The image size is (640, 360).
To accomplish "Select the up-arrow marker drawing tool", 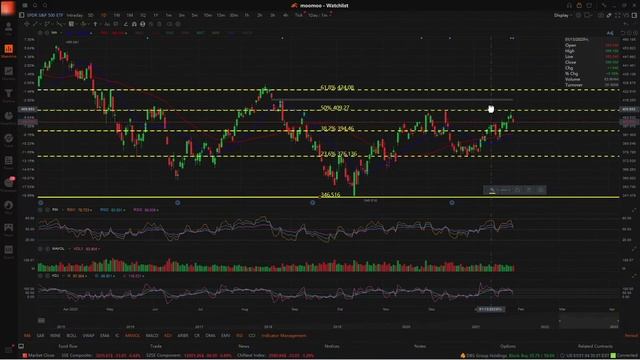I will click(95, 24).
